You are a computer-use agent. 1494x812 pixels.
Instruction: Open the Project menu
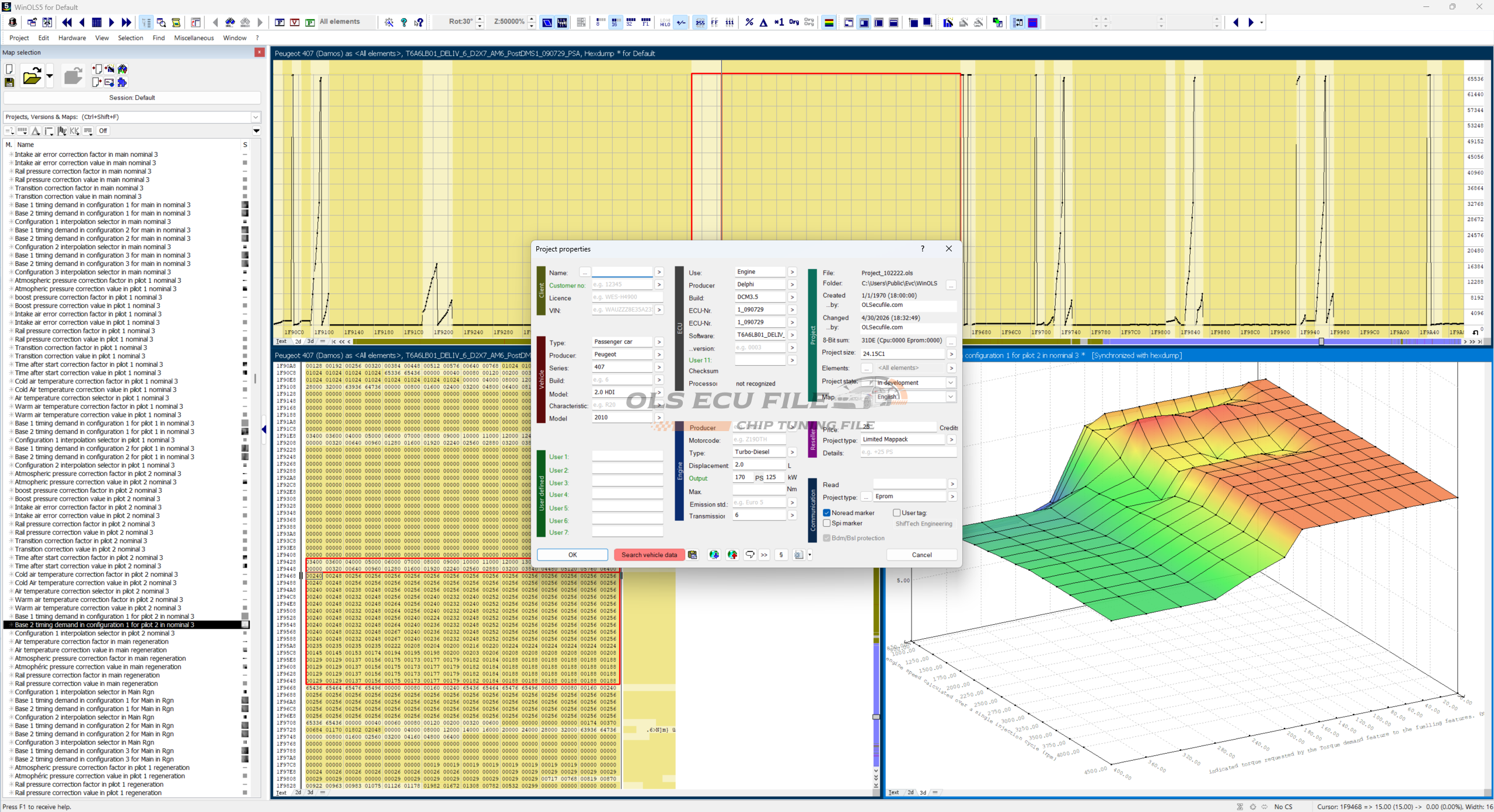click(19, 38)
